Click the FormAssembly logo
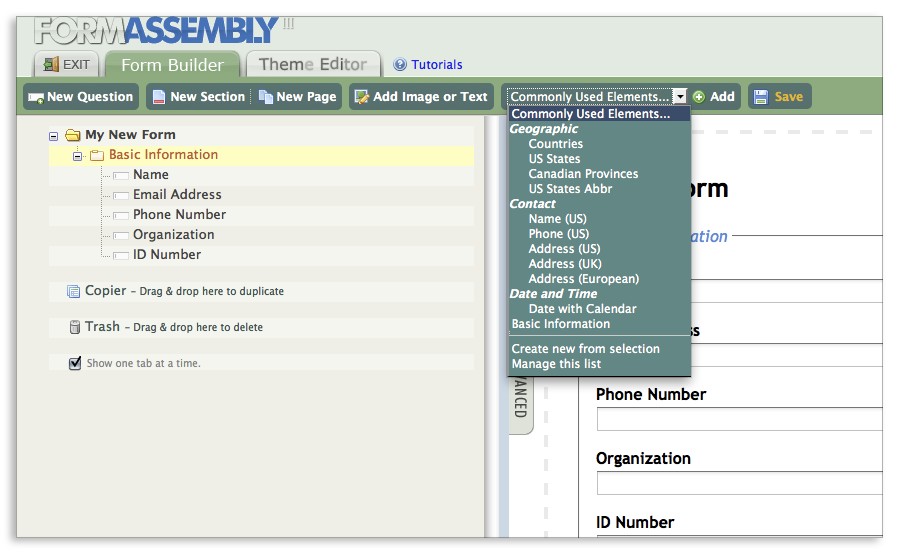Viewport: 900px width, 555px height. (x=156, y=31)
